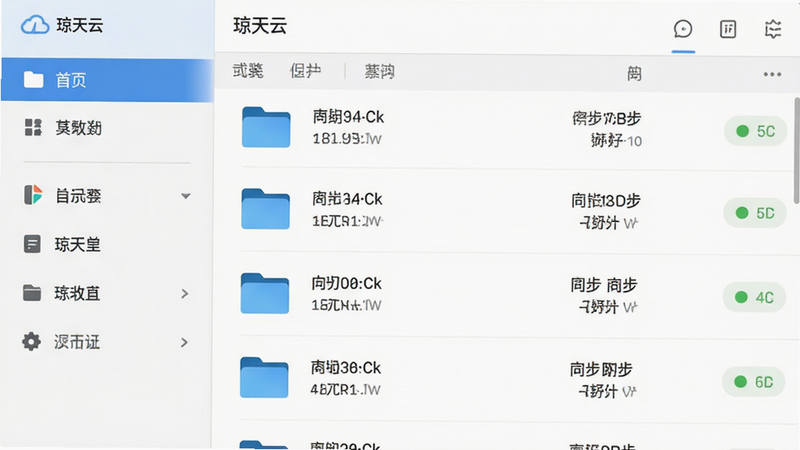Toggle the green 4C status badge
The height and width of the screenshot is (450, 800).
(754, 297)
